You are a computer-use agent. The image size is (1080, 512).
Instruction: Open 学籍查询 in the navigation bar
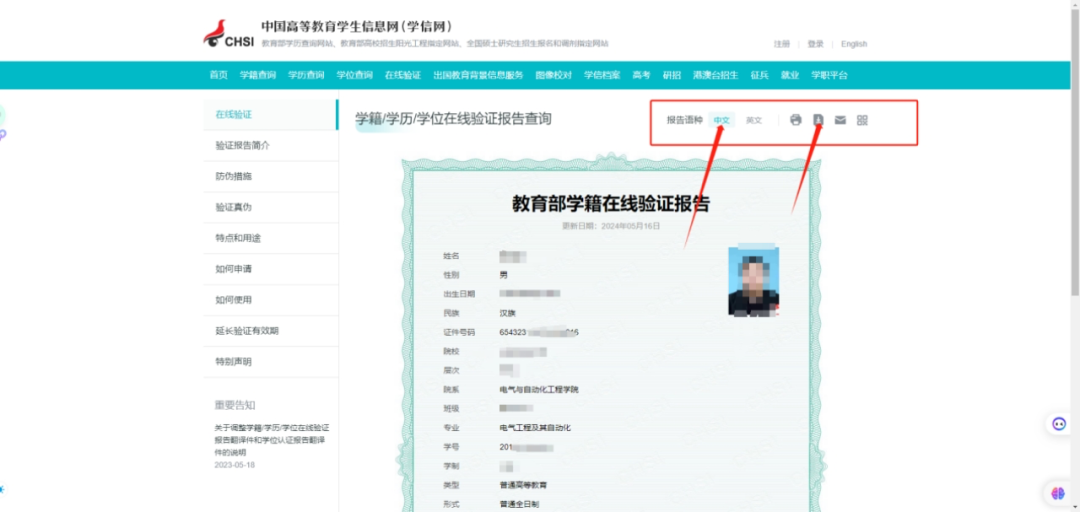(258, 75)
